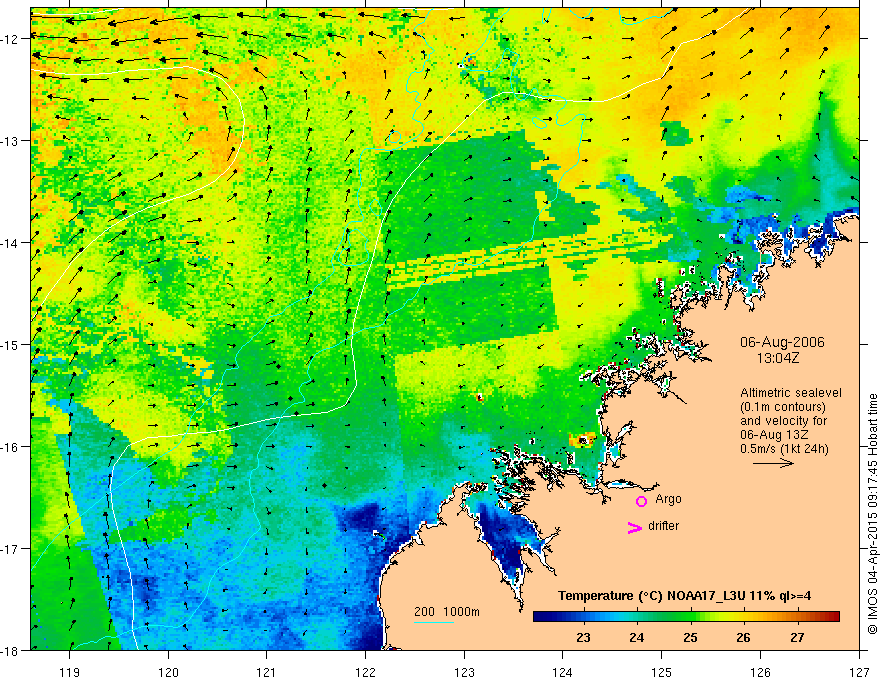Image resolution: width=880 pixels, height=680 pixels.
Task: Click the color bar tick label 24
Action: click(x=636, y=637)
